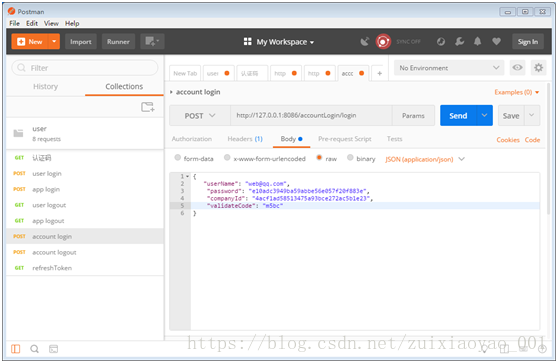Click the sync status icon
This screenshot has height=363, width=558.
(383, 42)
